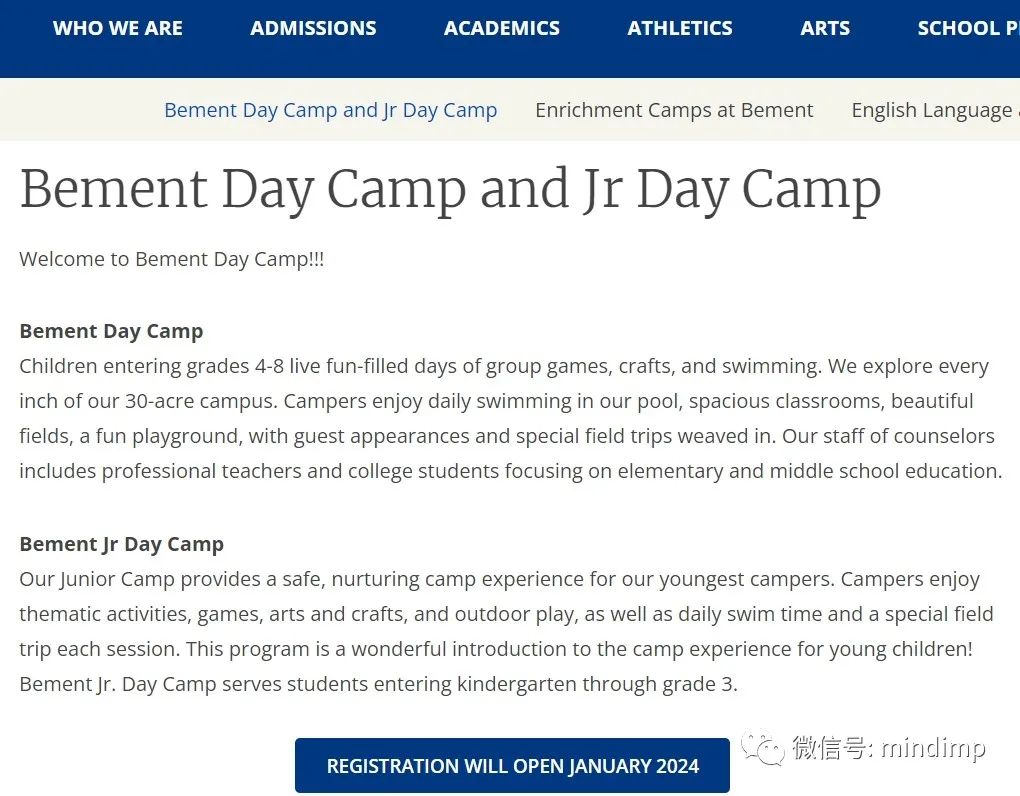Open the ADMISSIONS menu

click(313, 28)
